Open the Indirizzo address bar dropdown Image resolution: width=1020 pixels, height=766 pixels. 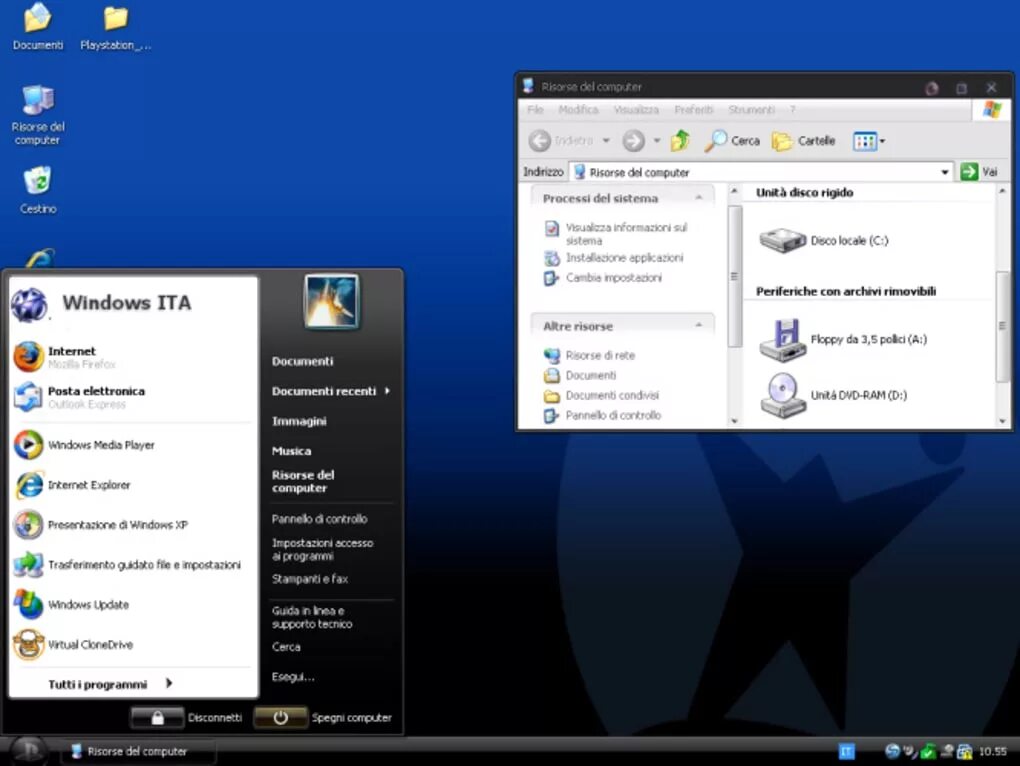tap(945, 172)
